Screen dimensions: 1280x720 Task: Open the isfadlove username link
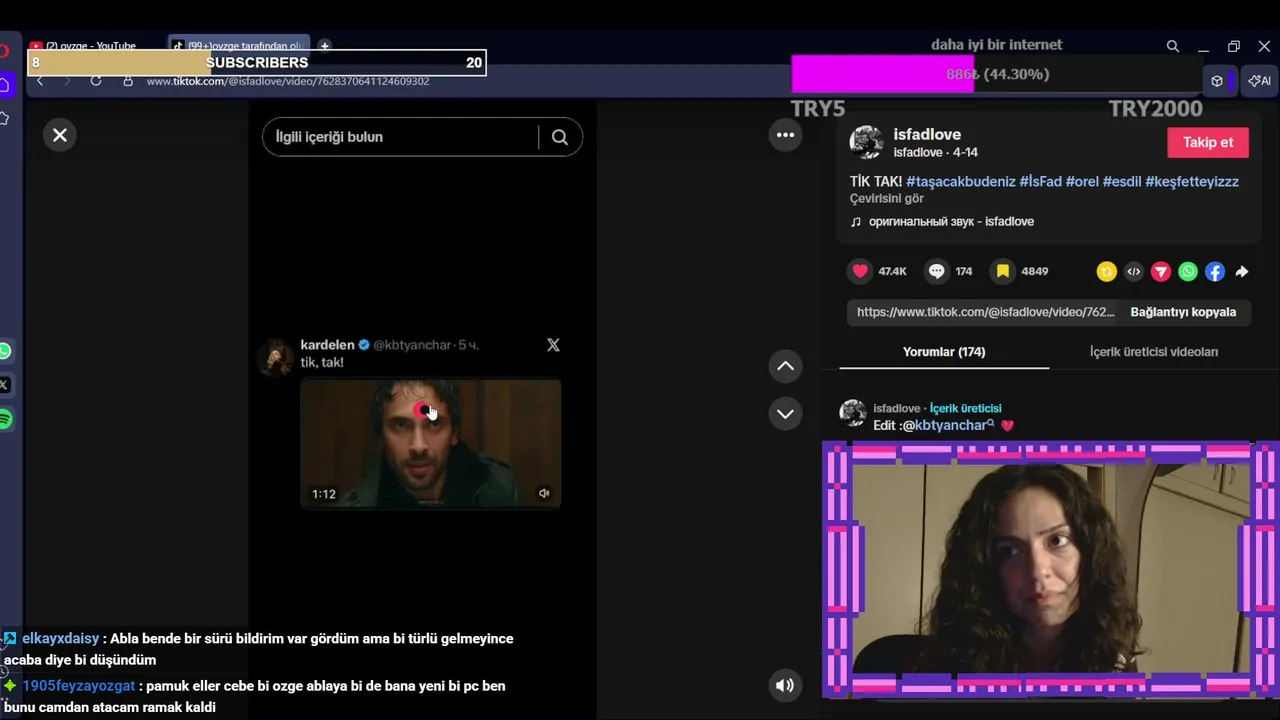[x=927, y=135]
